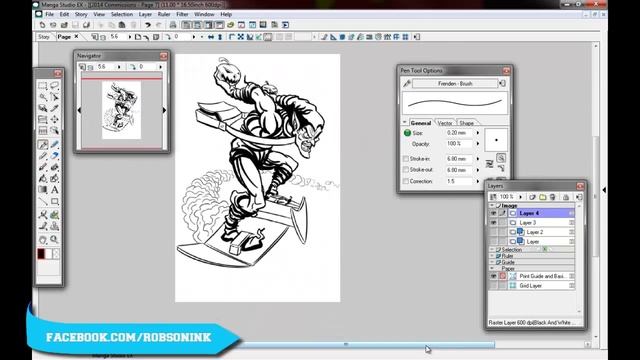Click the New Folder icon in the Layers panel
Image resolution: width=640 pixels, height=360 pixels.
542,197
